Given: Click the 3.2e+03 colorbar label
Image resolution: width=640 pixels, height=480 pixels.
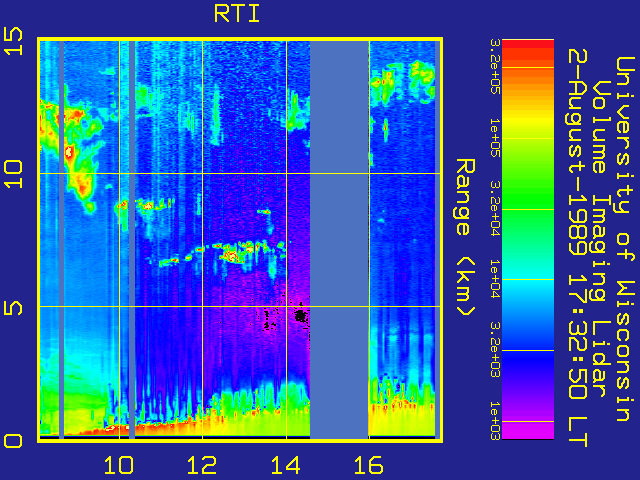Looking at the screenshot, I should coord(495,350).
